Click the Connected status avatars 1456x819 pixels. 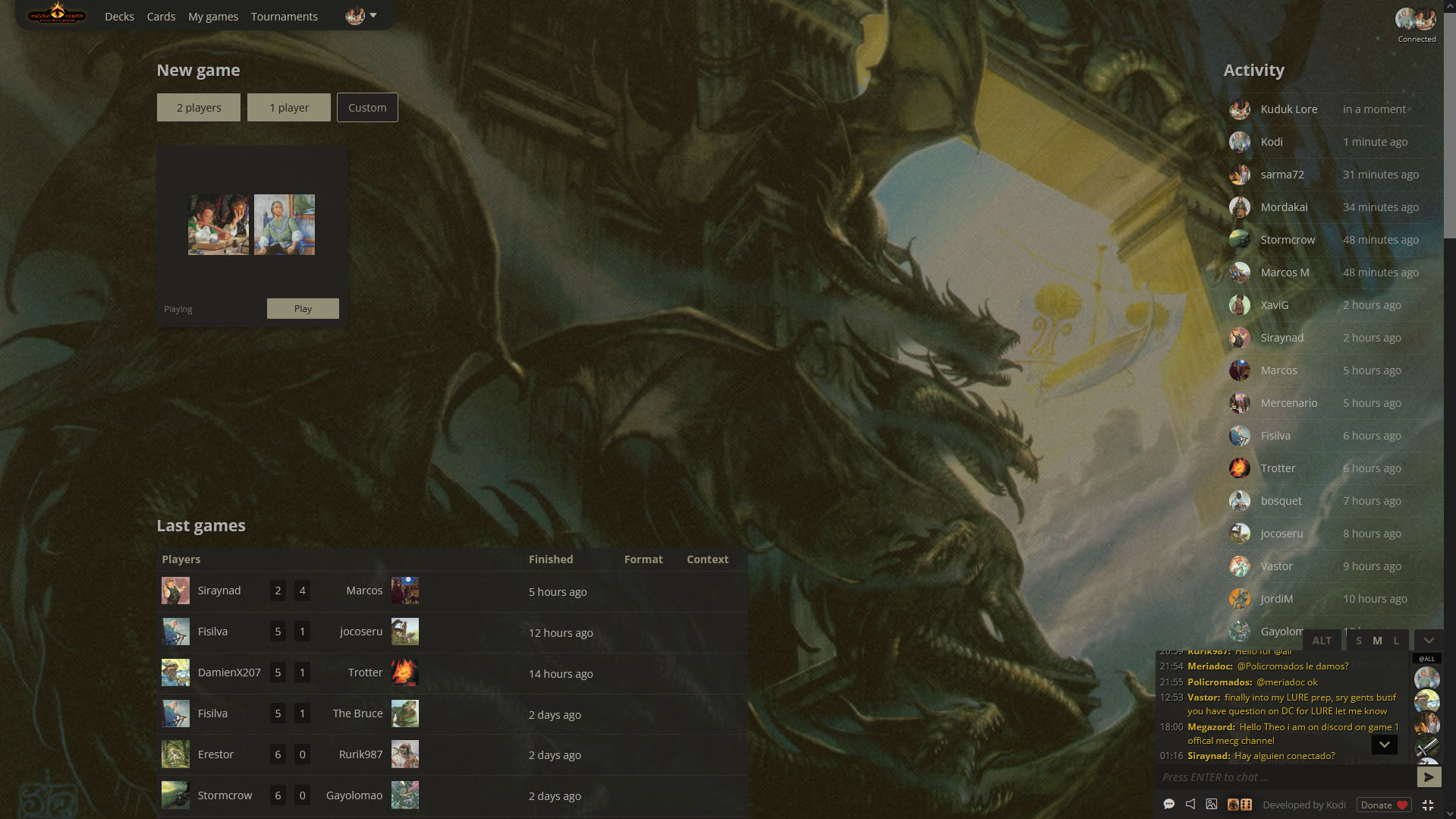coord(1416,19)
